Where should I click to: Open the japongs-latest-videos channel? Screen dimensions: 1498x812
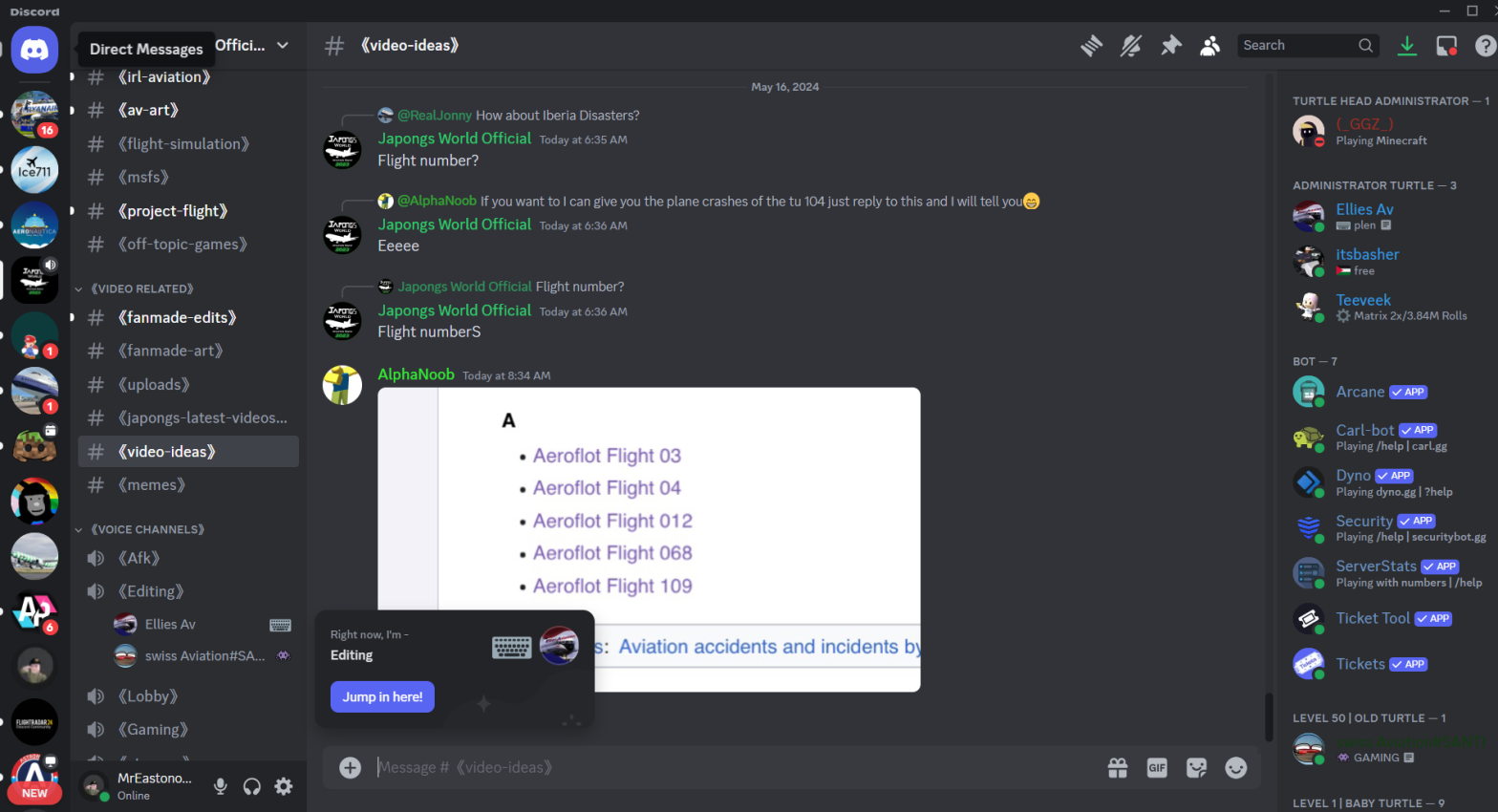click(188, 418)
